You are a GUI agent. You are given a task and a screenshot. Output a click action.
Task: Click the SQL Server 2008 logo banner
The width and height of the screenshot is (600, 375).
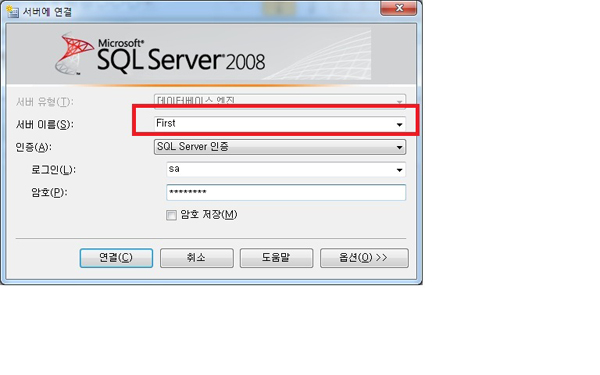pos(211,54)
